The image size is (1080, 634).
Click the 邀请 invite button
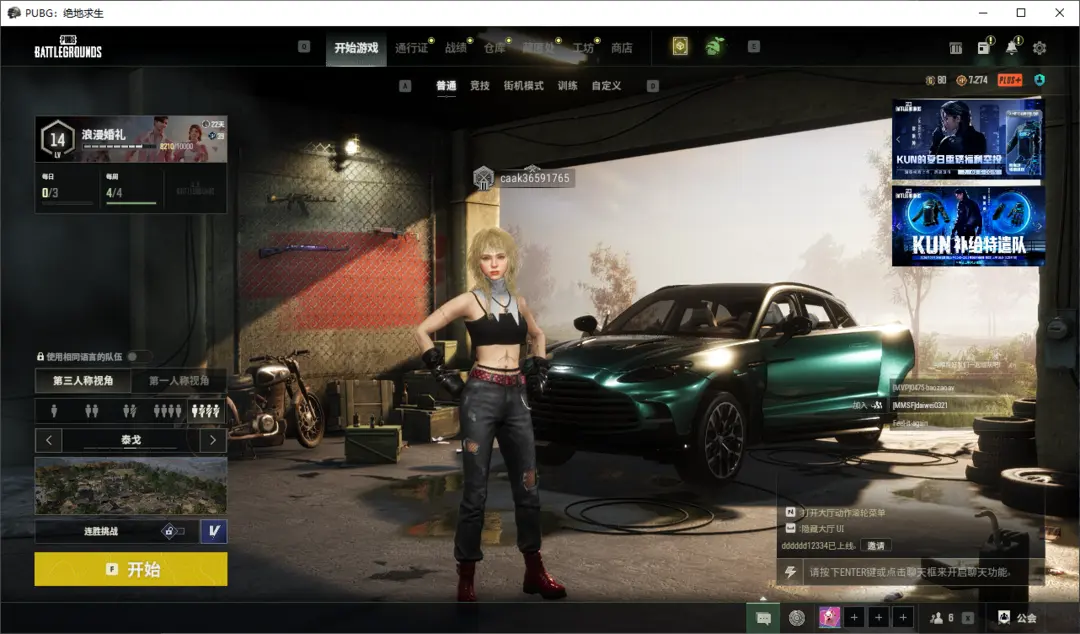pos(876,545)
